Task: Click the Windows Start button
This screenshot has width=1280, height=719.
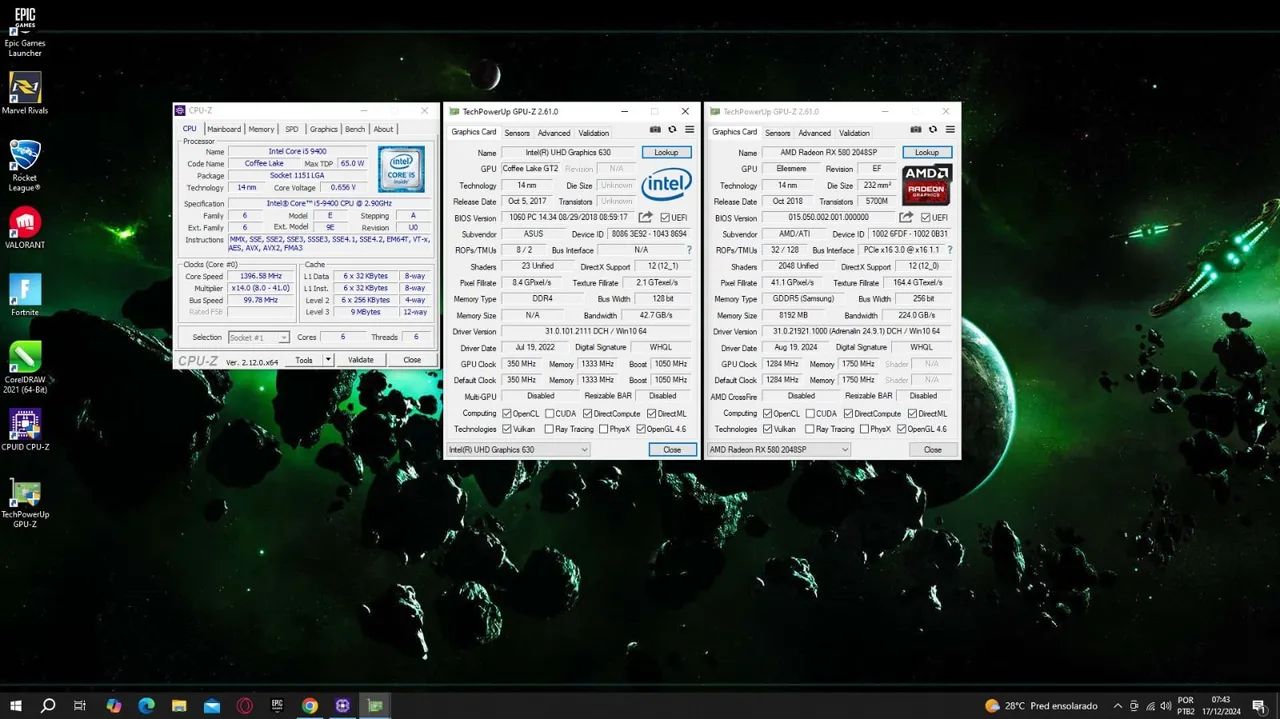Action: coord(15,705)
